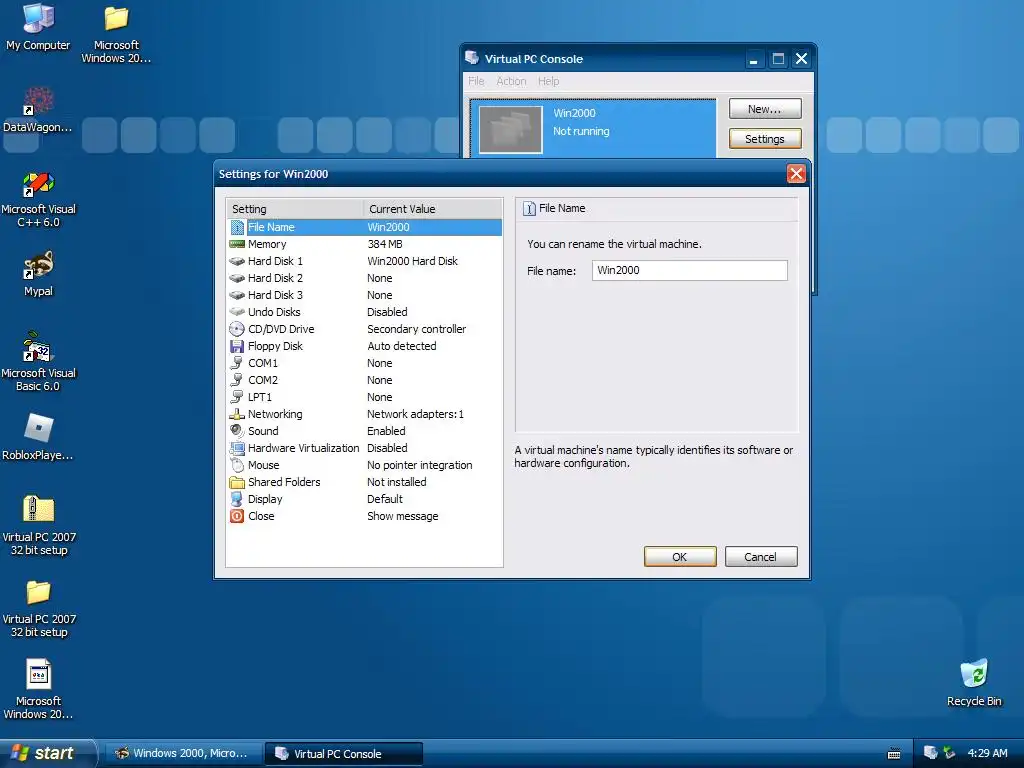Viewport: 1024px width, 768px height.
Task: Select the DataWagon desktop shortcut
Action: [38, 110]
